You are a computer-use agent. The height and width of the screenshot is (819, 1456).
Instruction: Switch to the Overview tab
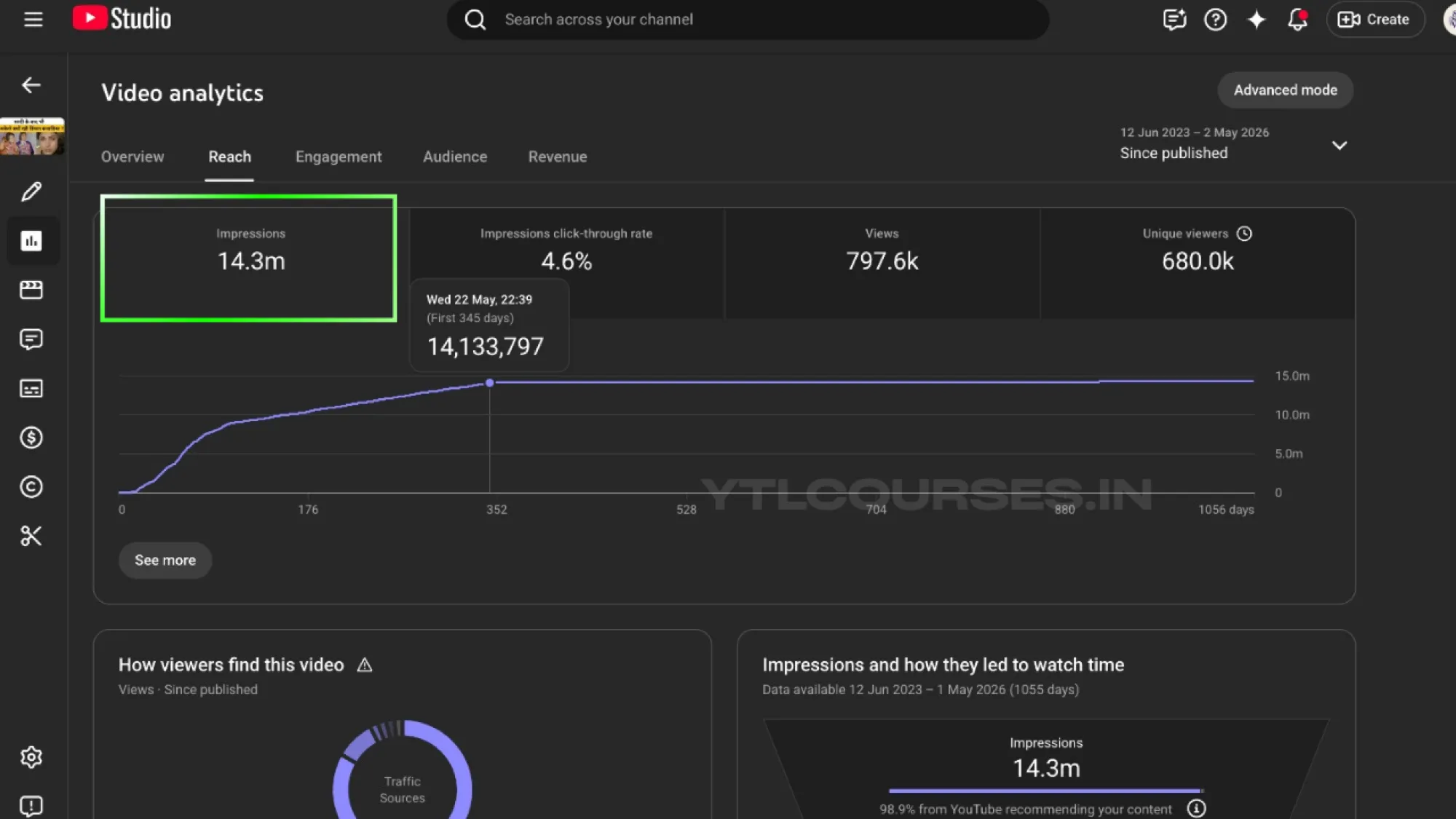point(132,157)
